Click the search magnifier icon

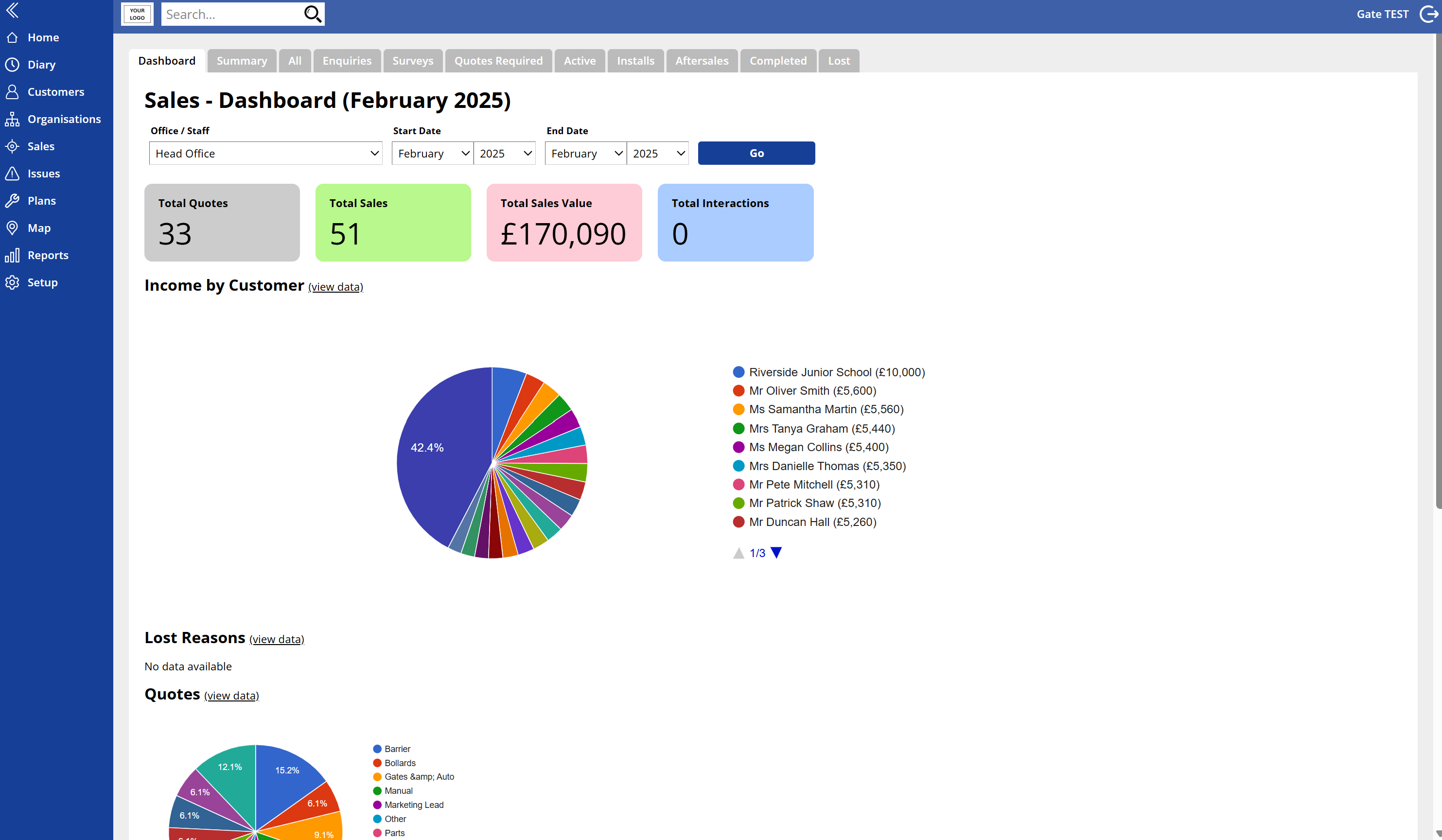[313, 14]
